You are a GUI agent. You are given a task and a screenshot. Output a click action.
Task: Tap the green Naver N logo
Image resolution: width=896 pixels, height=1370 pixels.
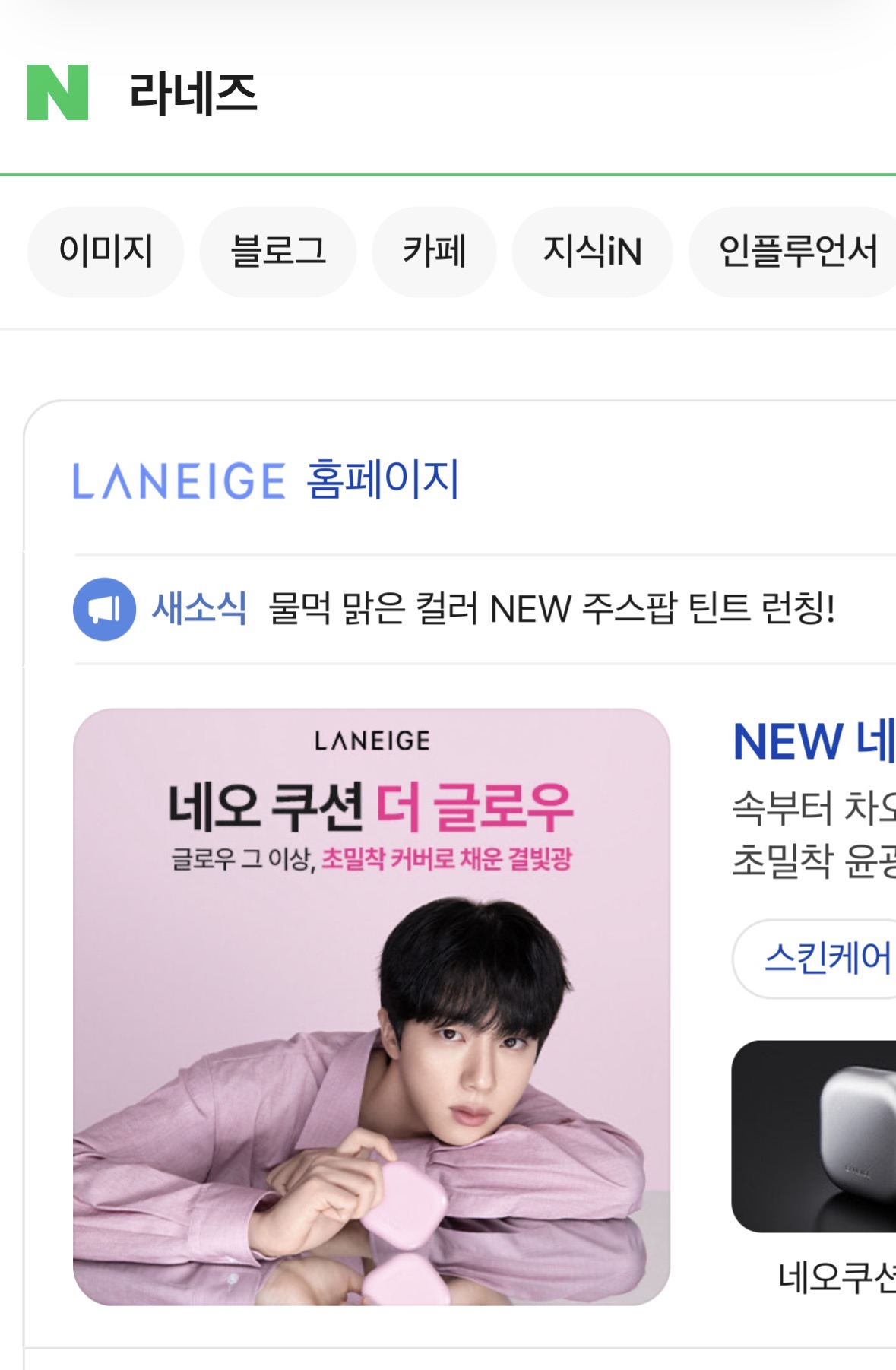58,93
